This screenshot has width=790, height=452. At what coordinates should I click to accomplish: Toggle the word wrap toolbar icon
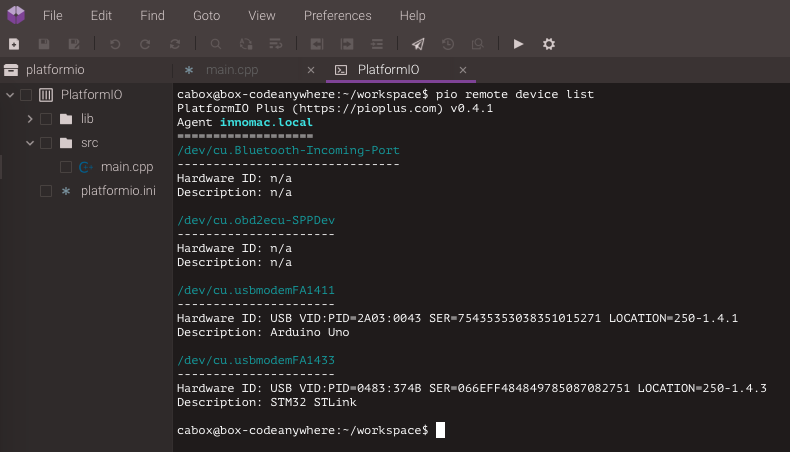(276, 44)
